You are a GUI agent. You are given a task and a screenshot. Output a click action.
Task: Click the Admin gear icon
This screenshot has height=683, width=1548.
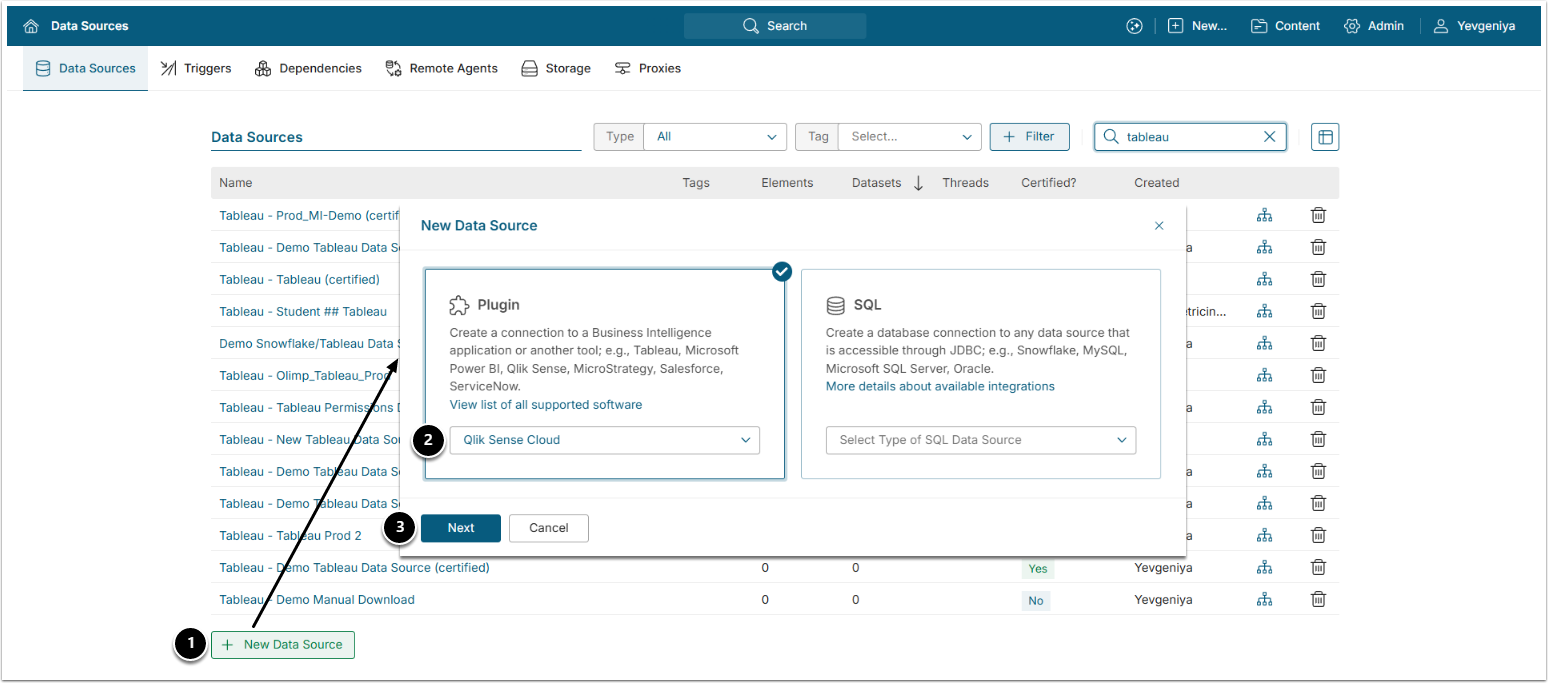click(1352, 26)
